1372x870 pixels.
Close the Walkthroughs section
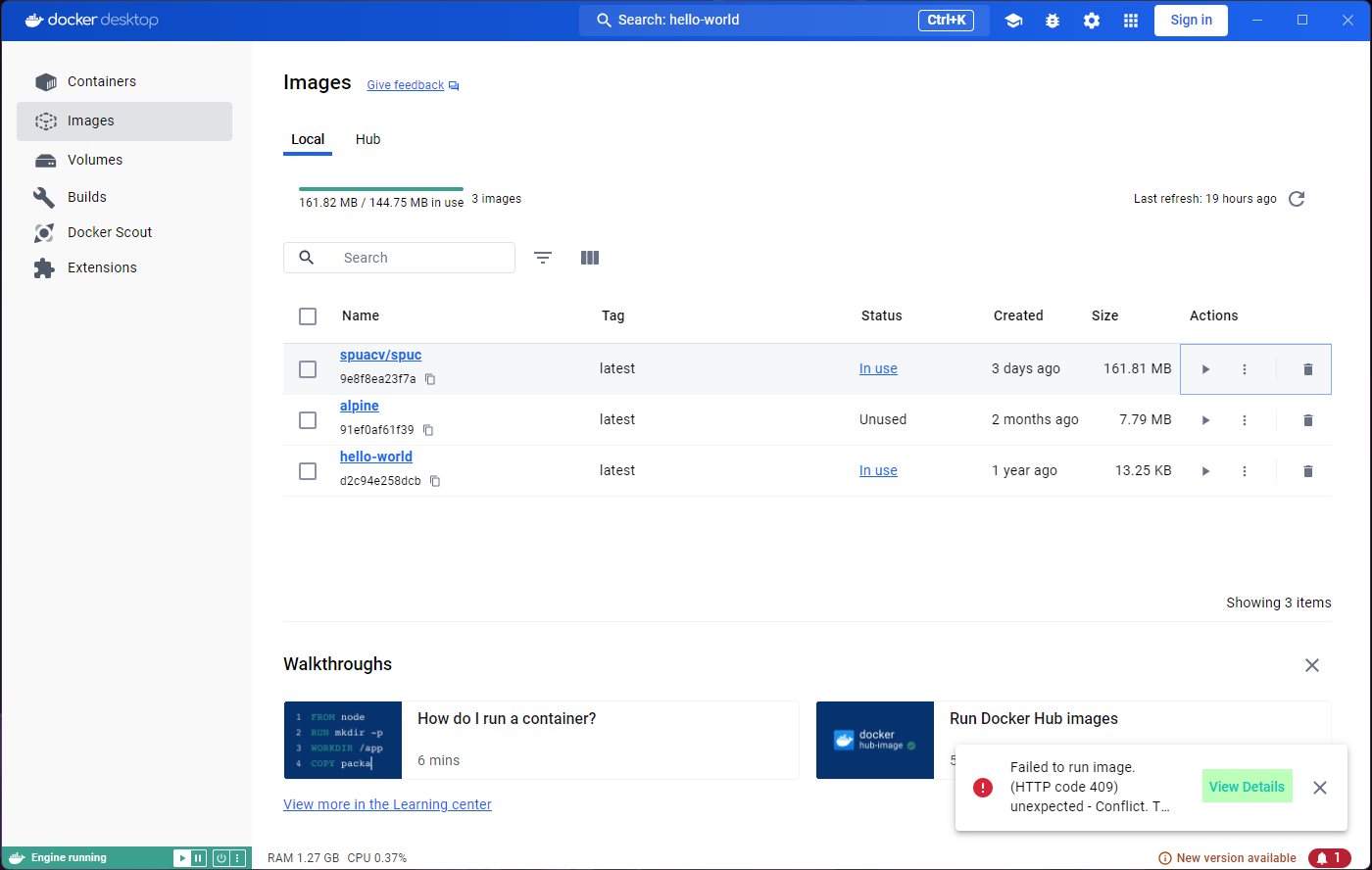[1312, 665]
